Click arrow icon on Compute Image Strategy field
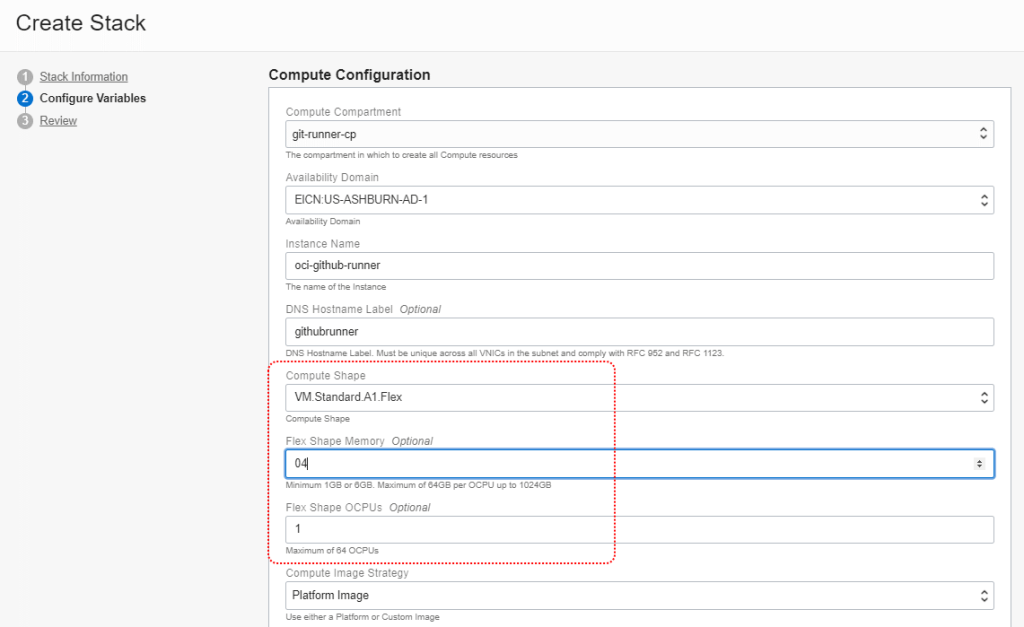1024x627 pixels. (x=982, y=596)
